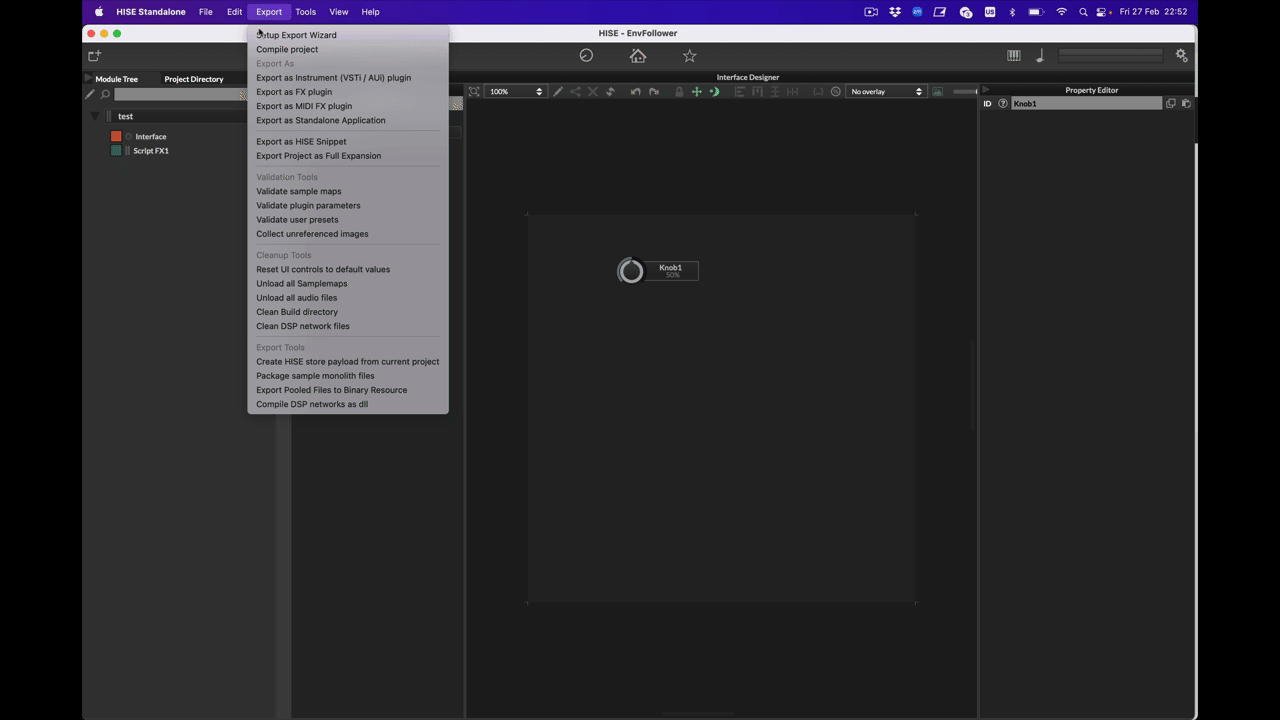Toggle edit mode with the pencil icon
Viewport: 1280px width, 720px height.
557,91
